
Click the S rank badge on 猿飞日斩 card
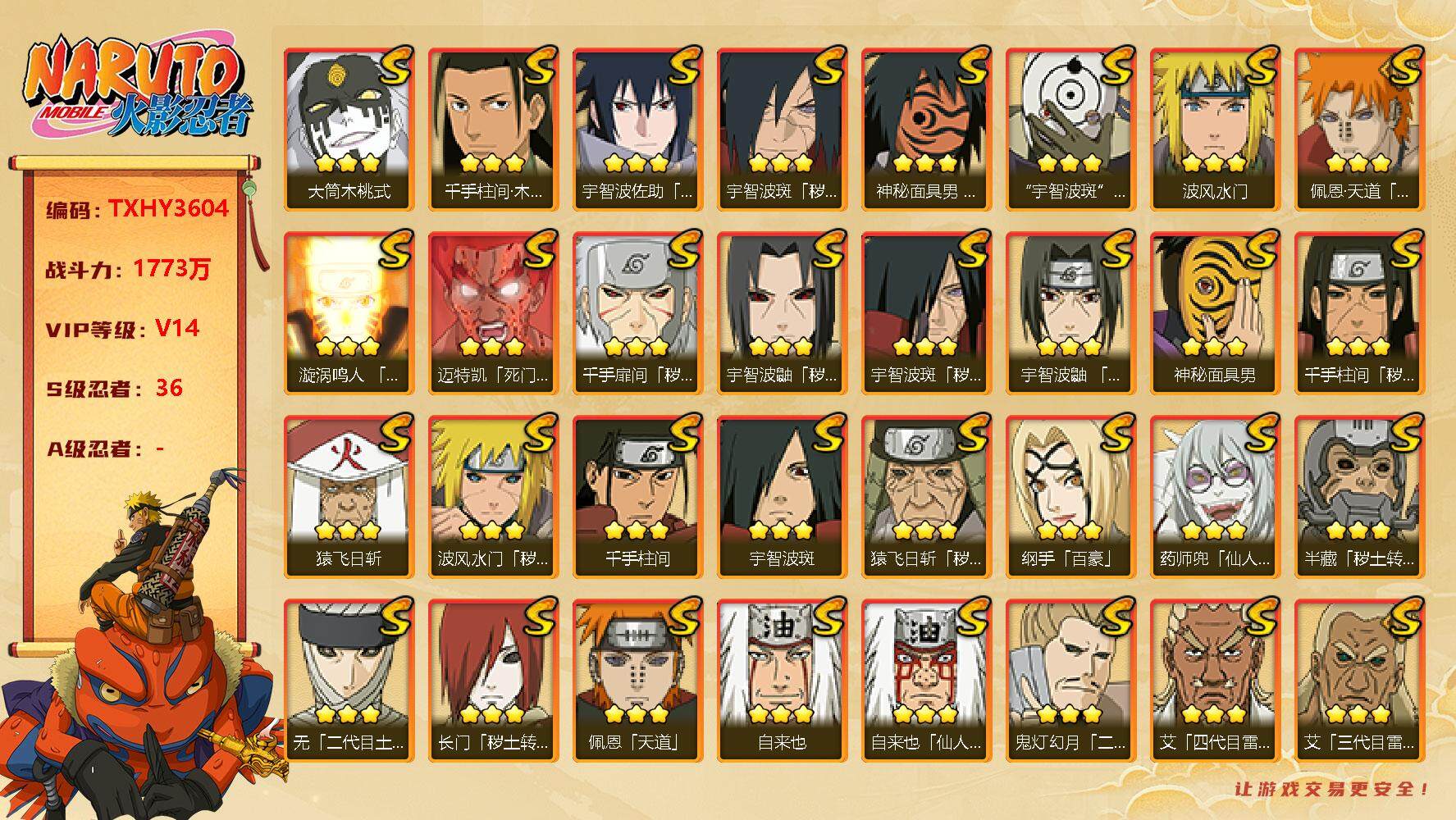coord(393,432)
